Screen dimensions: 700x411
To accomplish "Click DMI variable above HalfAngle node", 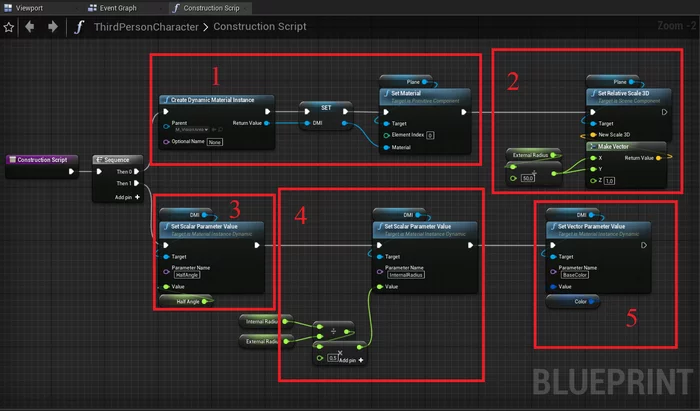I will click(x=187, y=215).
